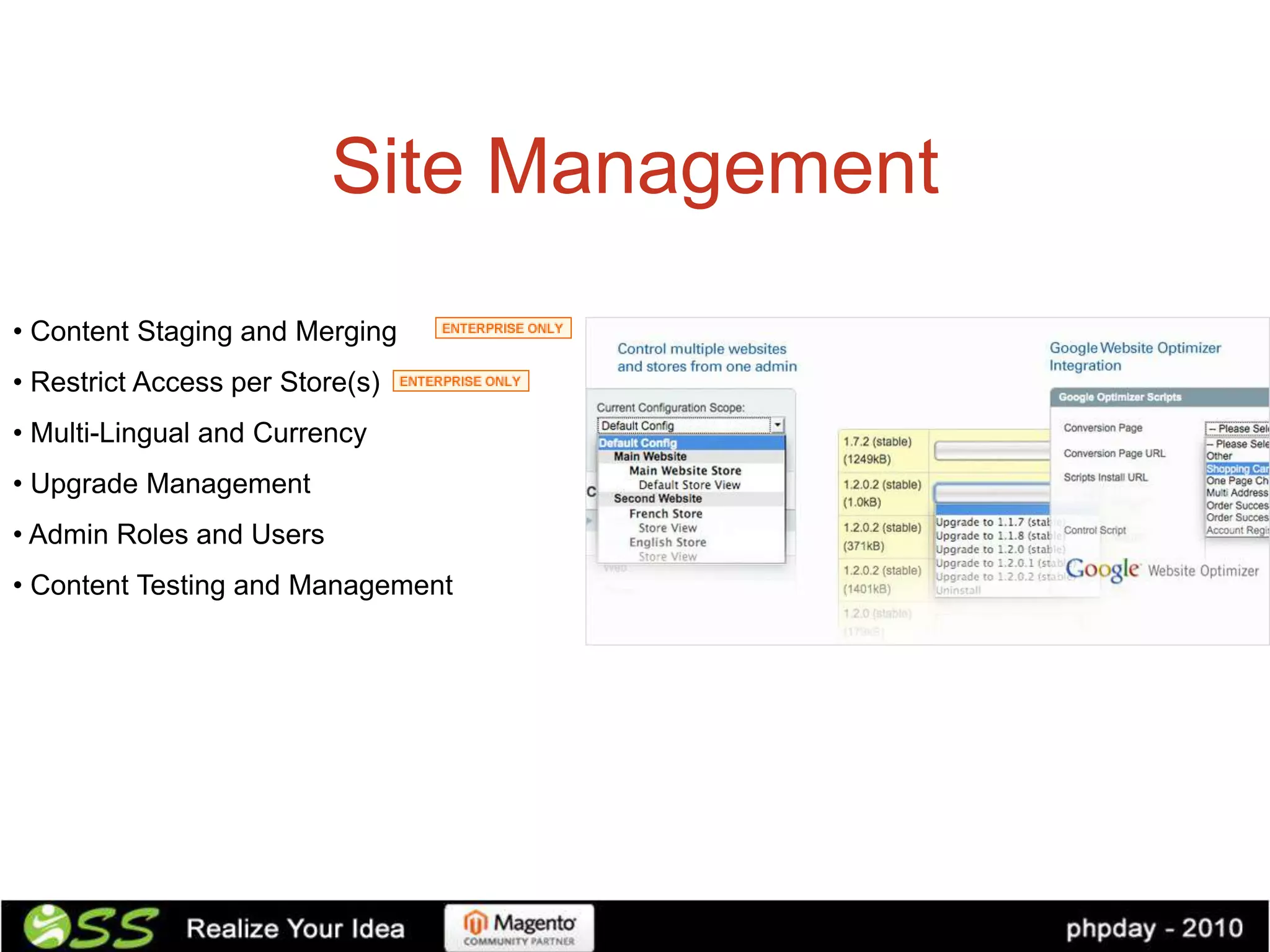Click ENTERPRISE ONLY badge beside Restrict Access
Viewport: 1270px width, 952px height.
tap(461, 381)
